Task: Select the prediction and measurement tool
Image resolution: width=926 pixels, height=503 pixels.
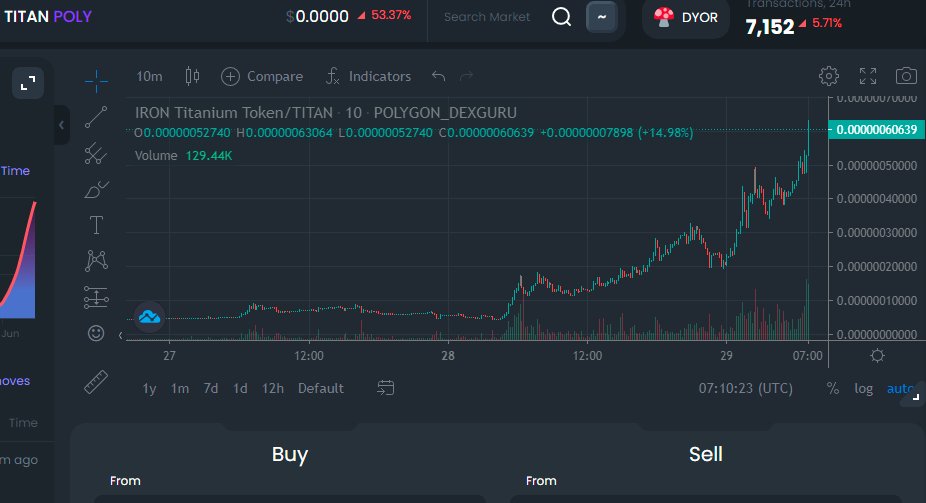Action: (96, 297)
